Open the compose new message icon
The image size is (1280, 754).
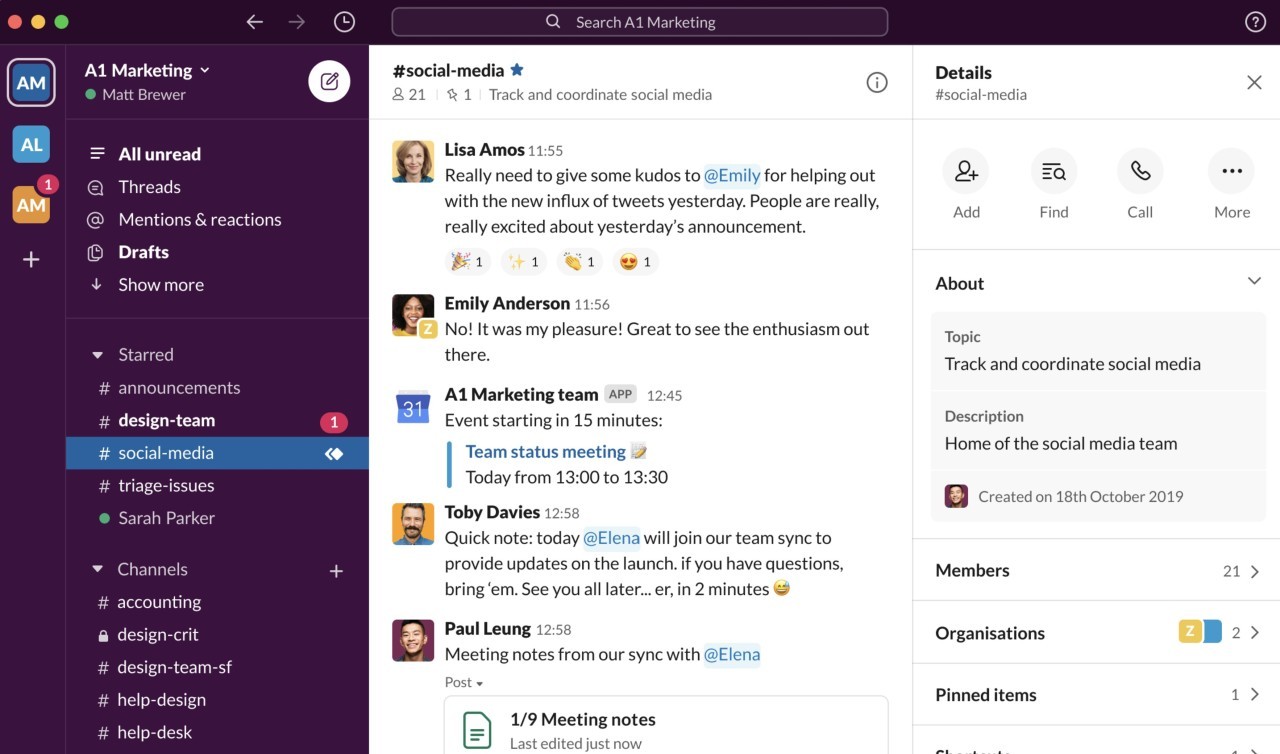tap(329, 81)
